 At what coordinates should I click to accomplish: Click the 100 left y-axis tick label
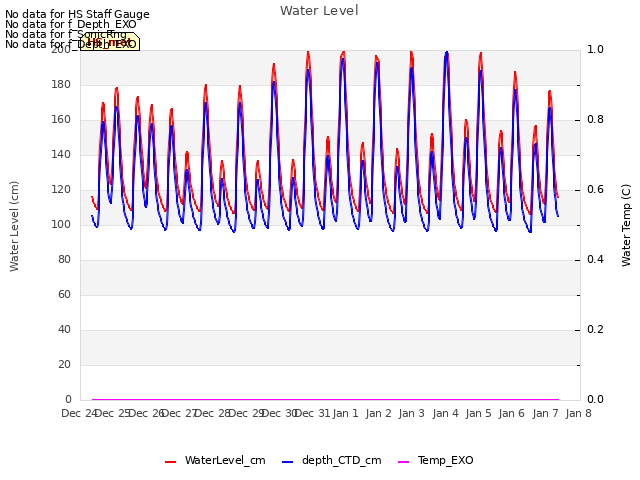tap(61, 224)
